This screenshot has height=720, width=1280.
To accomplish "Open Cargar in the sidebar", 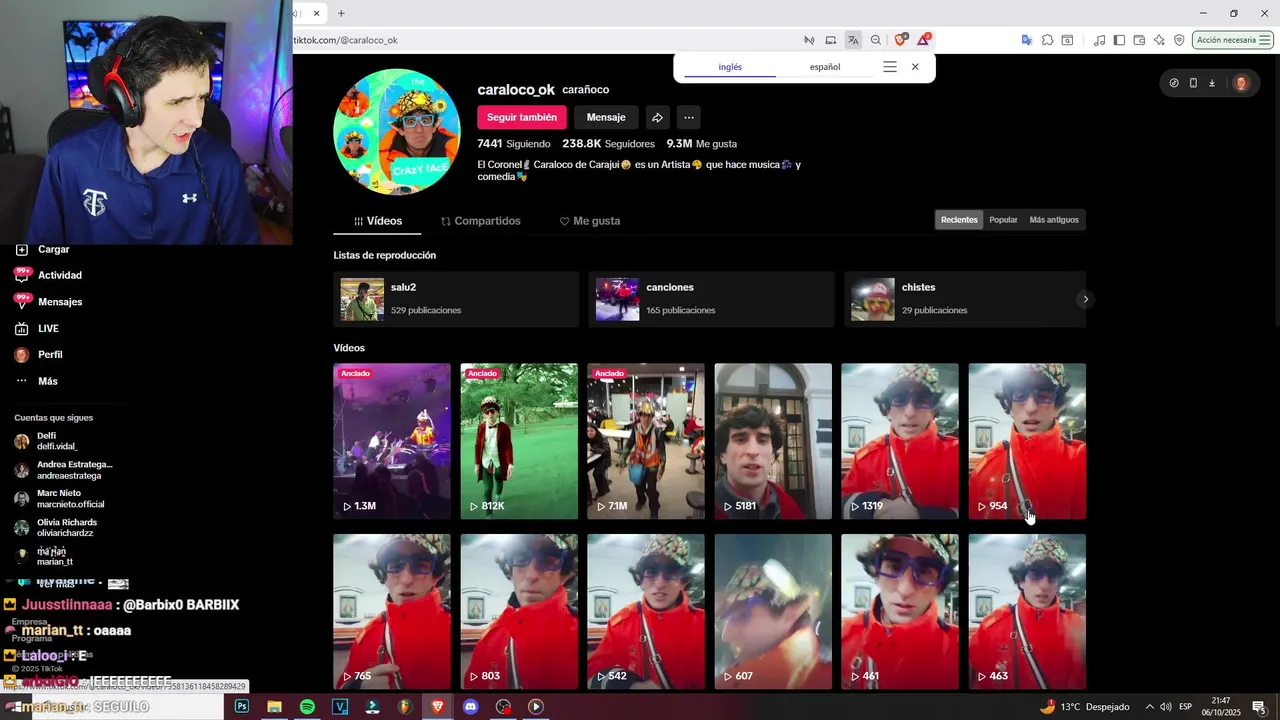I will (53, 249).
